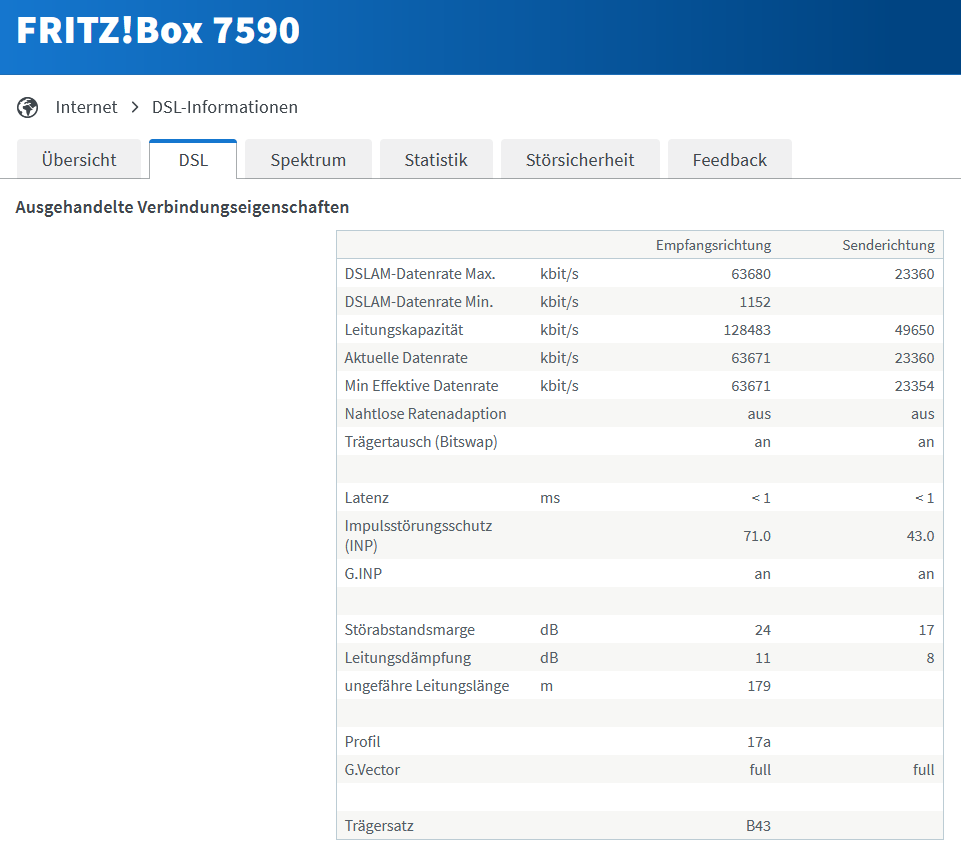Click the Störabstandsmarge value 17
The image size is (961, 849).
927,630
